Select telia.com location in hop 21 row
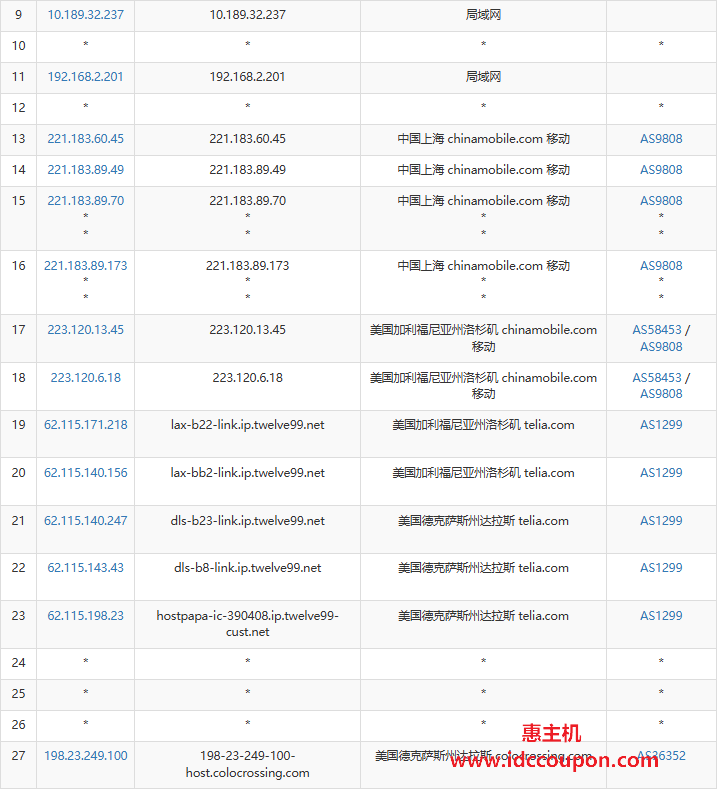 tap(483, 520)
